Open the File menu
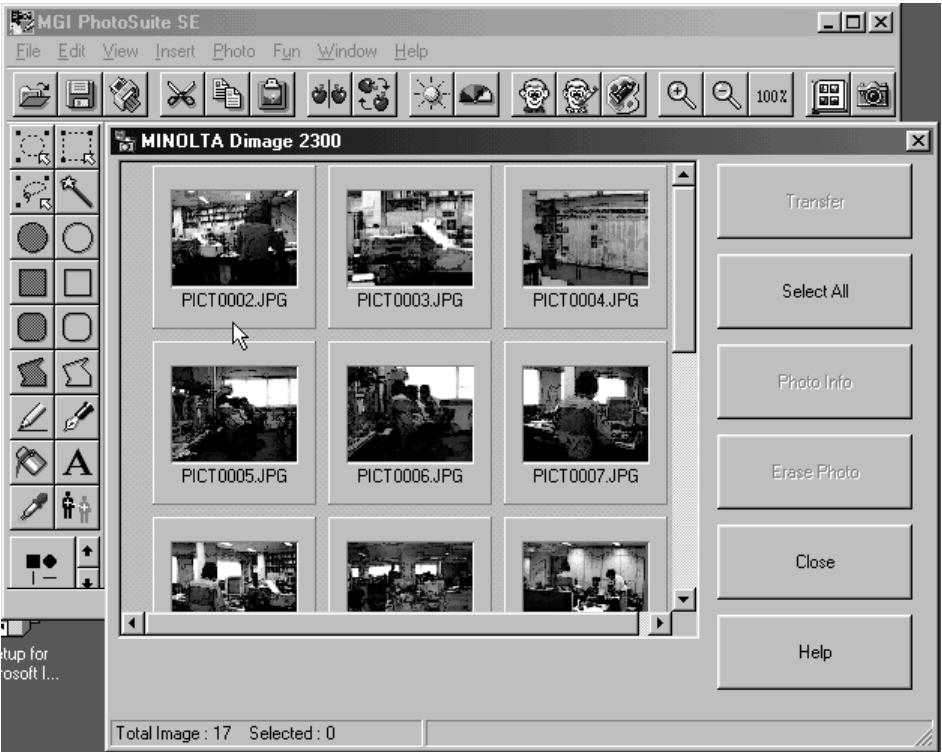Image resolution: width=942 pixels, height=753 pixels. click(x=28, y=51)
